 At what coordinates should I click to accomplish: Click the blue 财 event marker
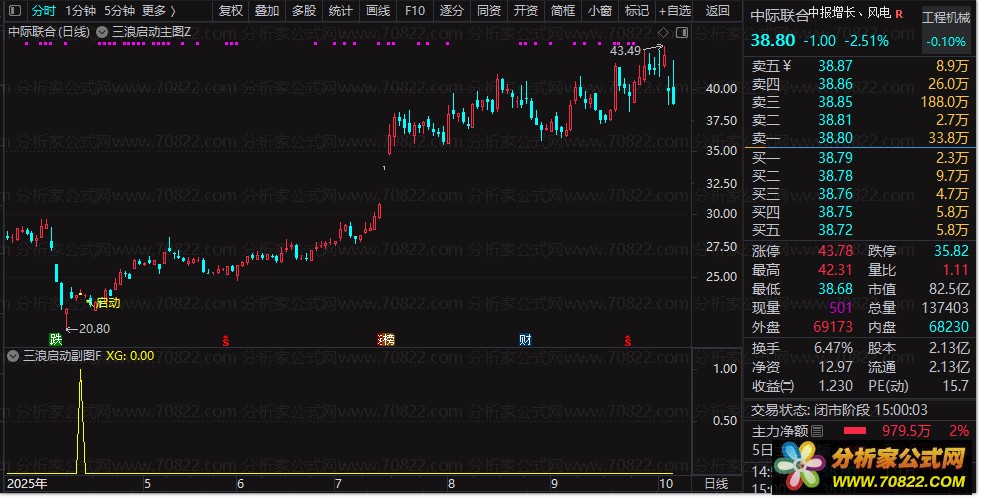point(525,340)
